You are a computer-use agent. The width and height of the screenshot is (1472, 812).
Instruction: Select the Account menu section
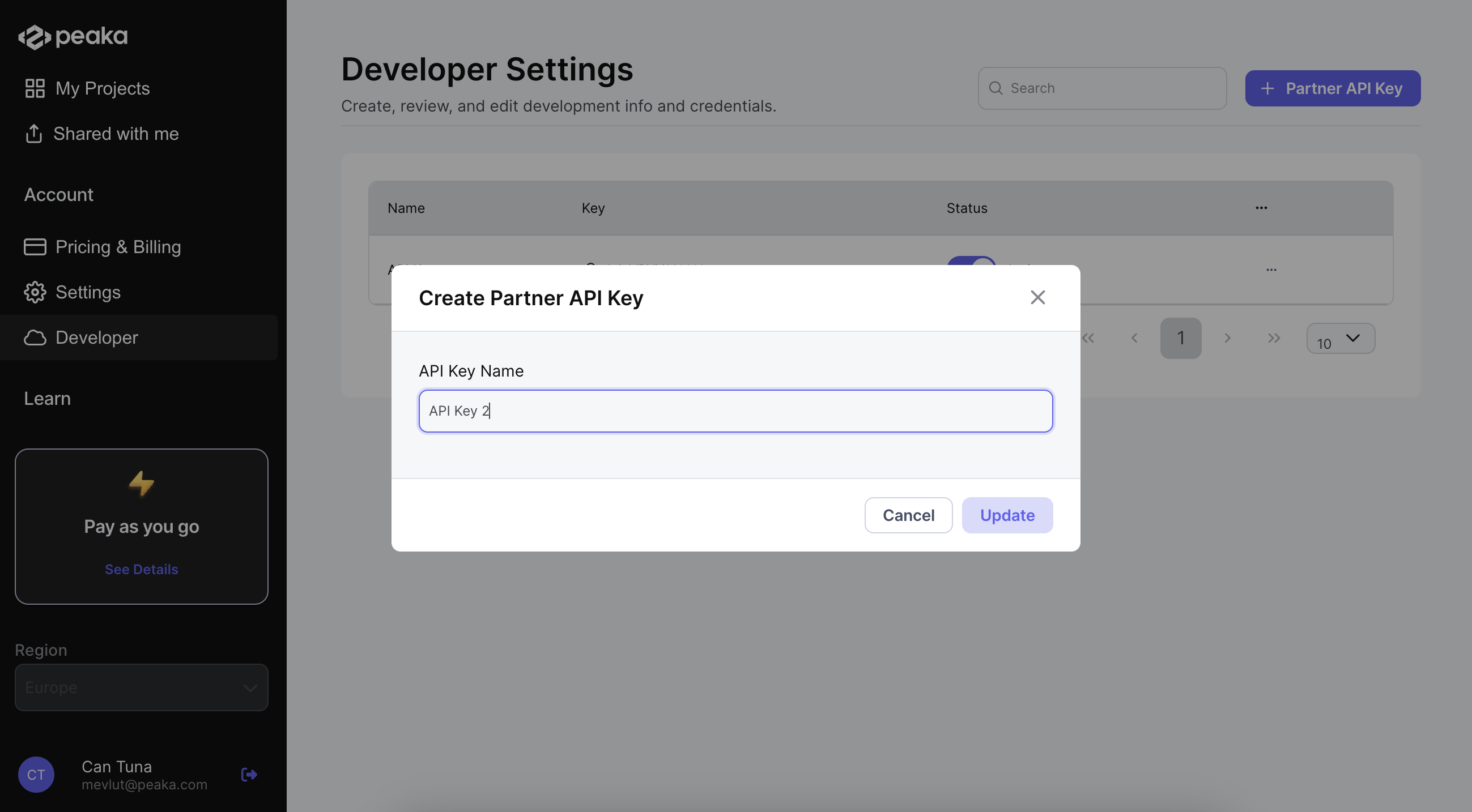point(58,194)
